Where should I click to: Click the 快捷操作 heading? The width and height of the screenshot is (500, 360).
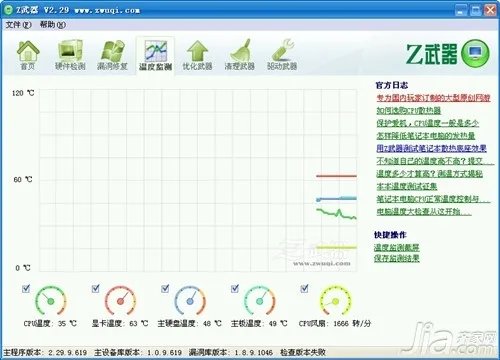[390, 235]
